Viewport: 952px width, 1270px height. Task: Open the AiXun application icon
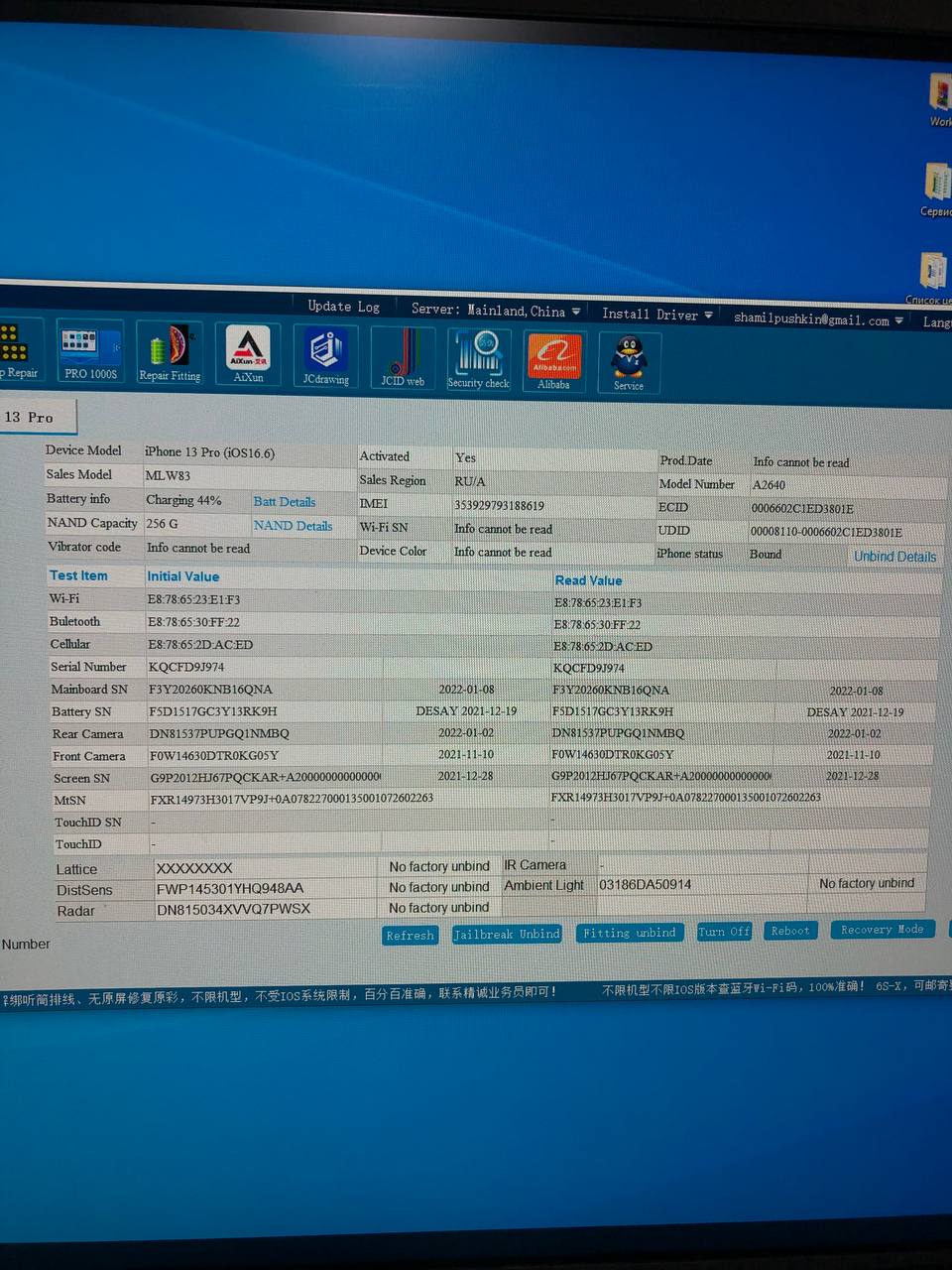(248, 355)
